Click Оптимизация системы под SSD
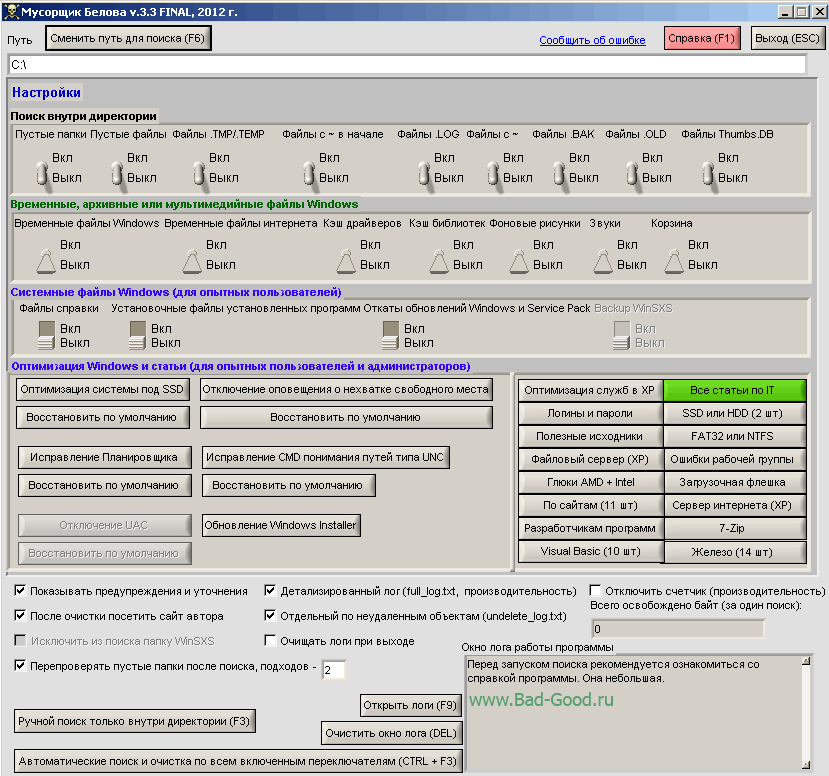The width and height of the screenshot is (829, 776). pyautogui.click(x=102, y=390)
